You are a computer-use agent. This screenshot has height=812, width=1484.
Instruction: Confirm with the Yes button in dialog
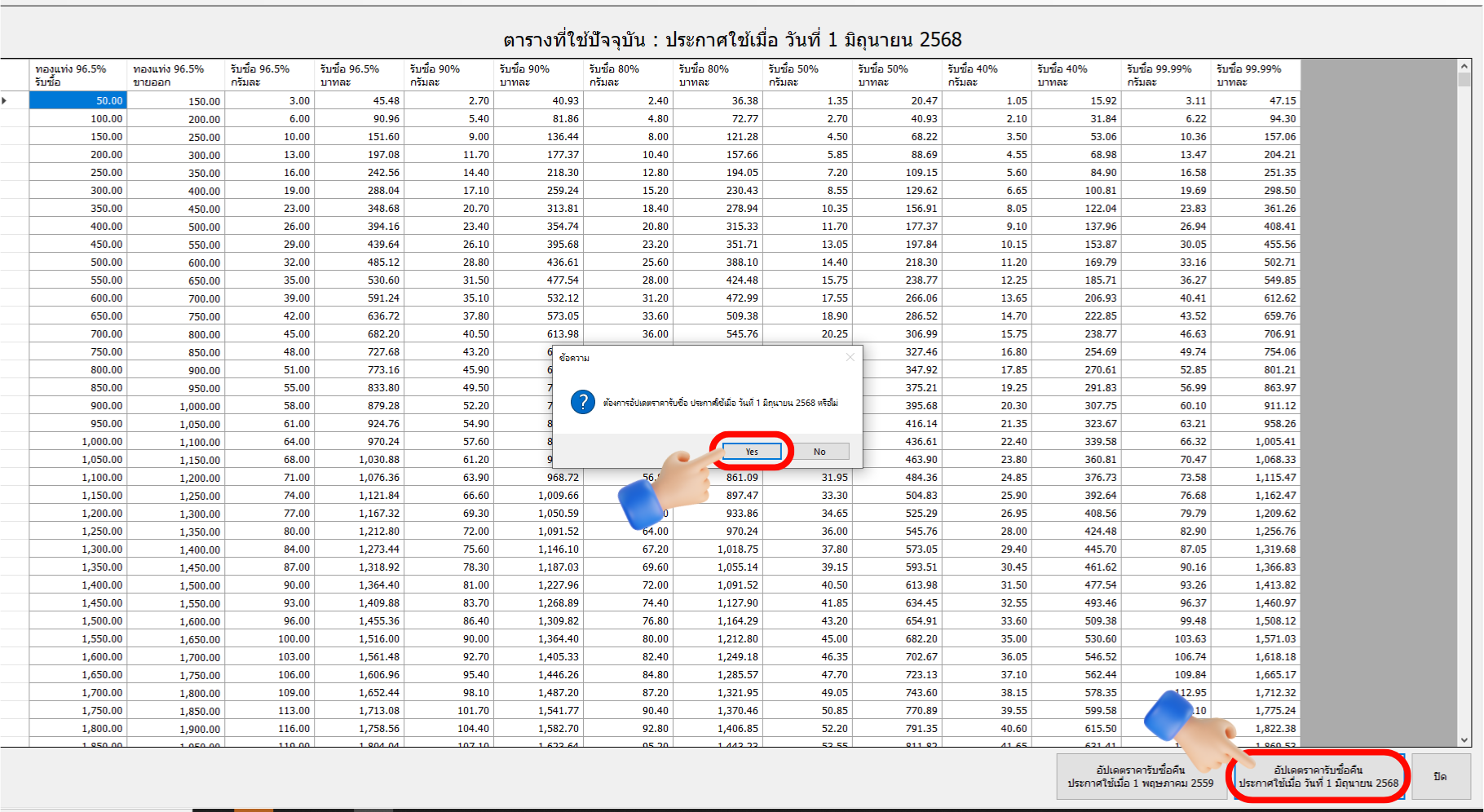click(x=752, y=452)
